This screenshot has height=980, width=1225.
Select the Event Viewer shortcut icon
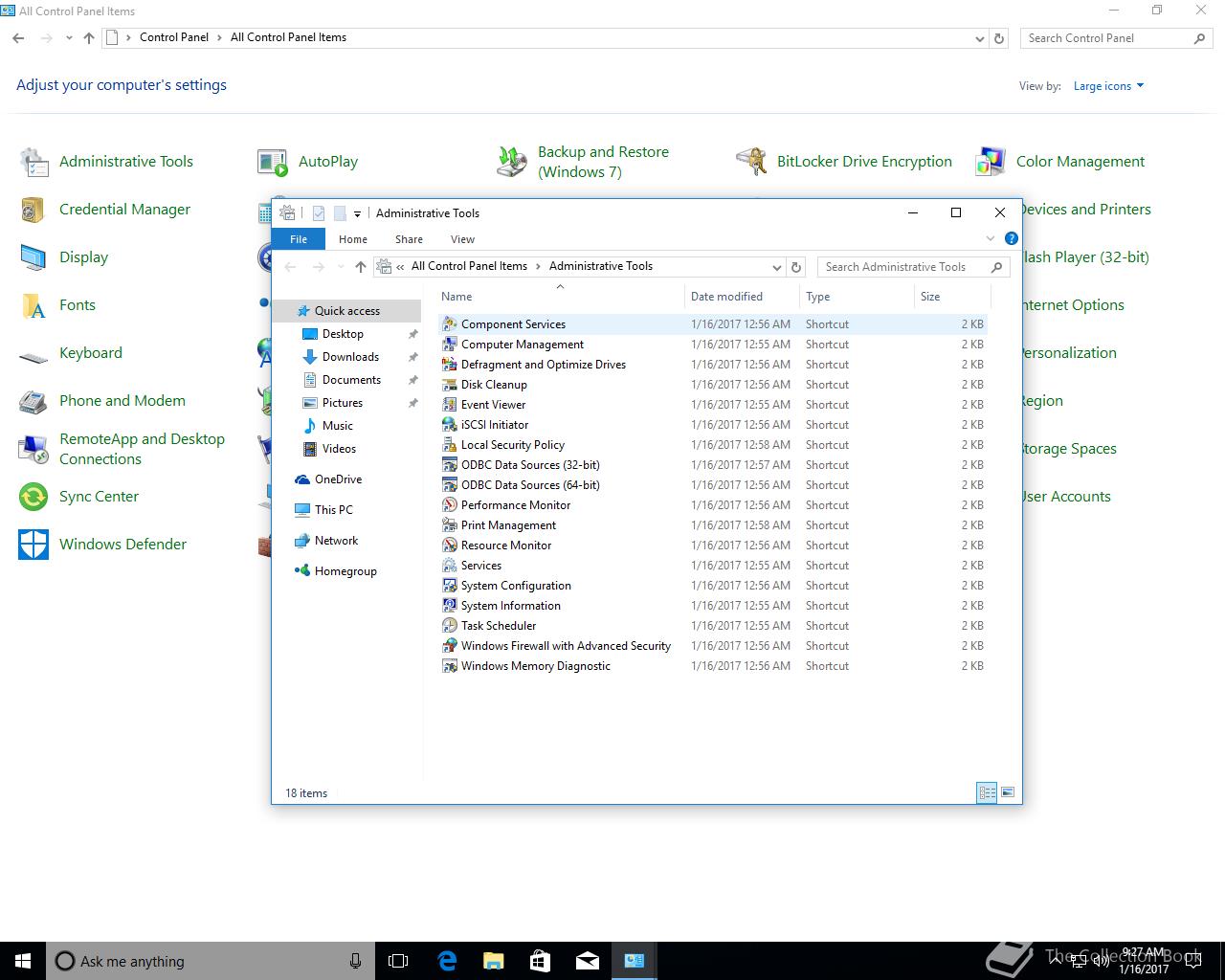tap(450, 405)
